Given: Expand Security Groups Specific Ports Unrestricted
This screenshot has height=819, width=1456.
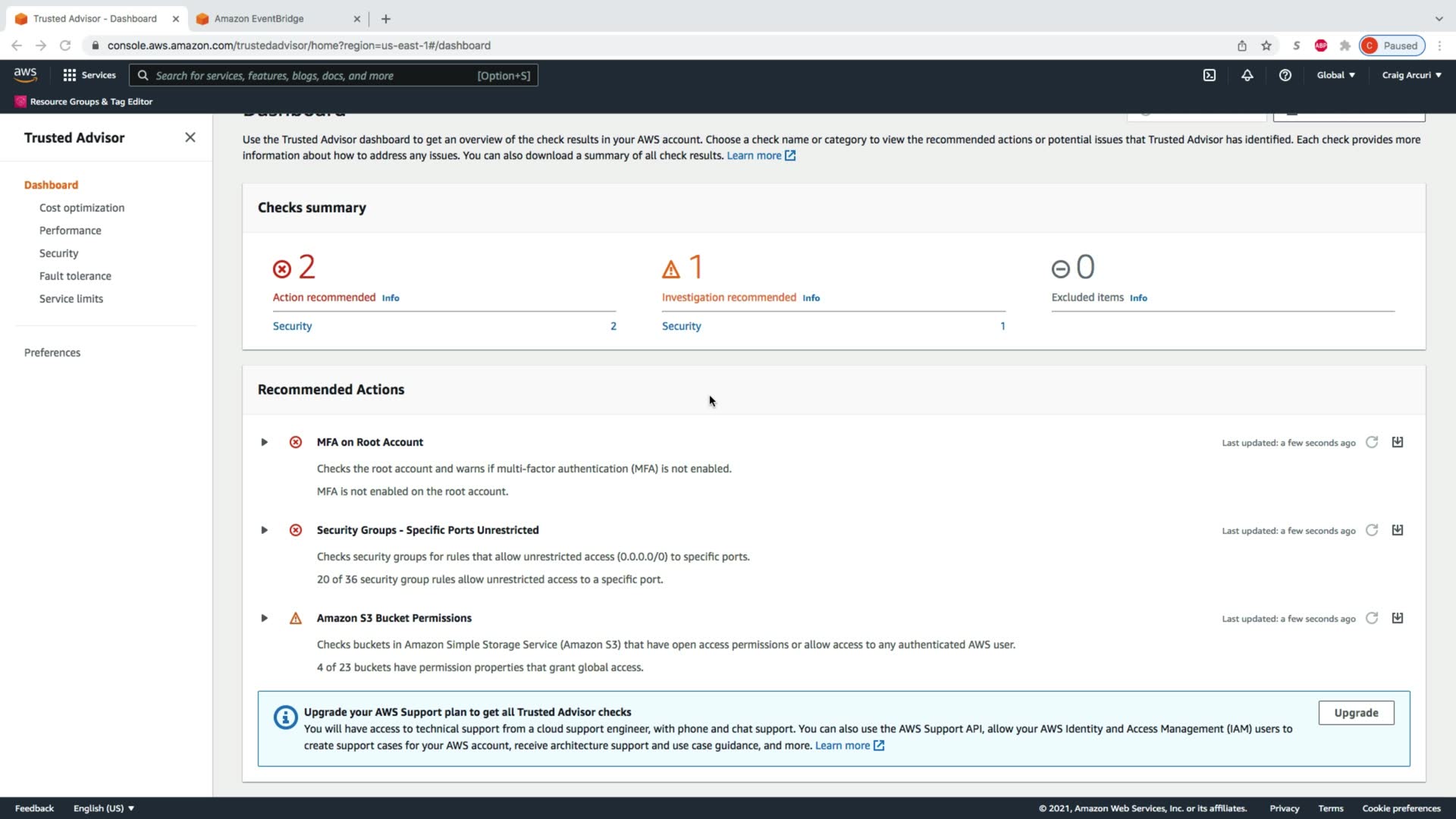Looking at the screenshot, I should [x=264, y=530].
